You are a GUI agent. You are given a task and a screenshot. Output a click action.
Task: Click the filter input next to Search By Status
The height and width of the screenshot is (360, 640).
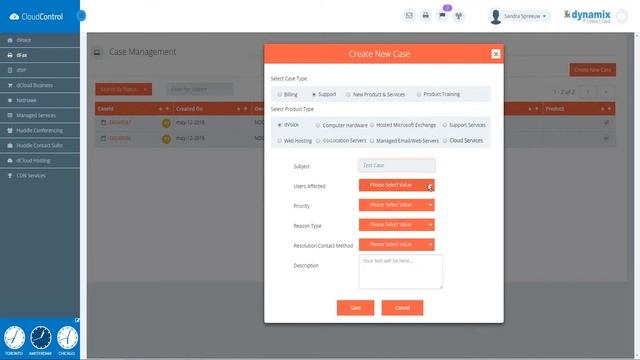click(200, 89)
